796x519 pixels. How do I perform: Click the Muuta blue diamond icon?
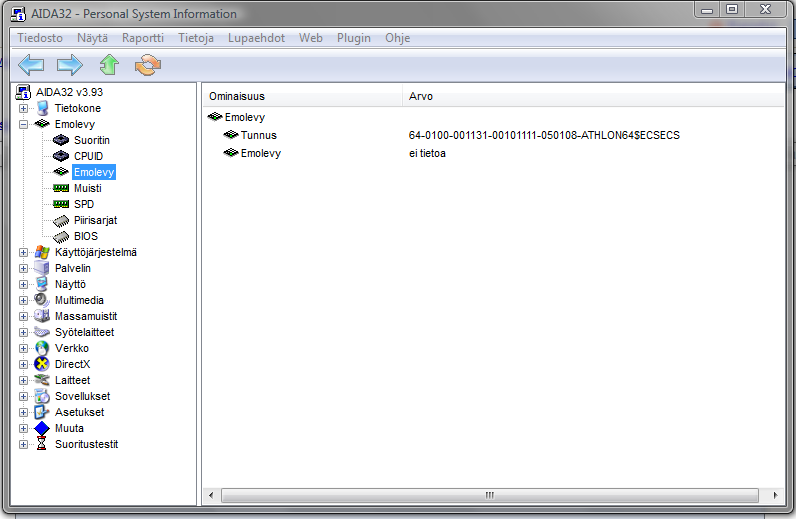[42, 428]
